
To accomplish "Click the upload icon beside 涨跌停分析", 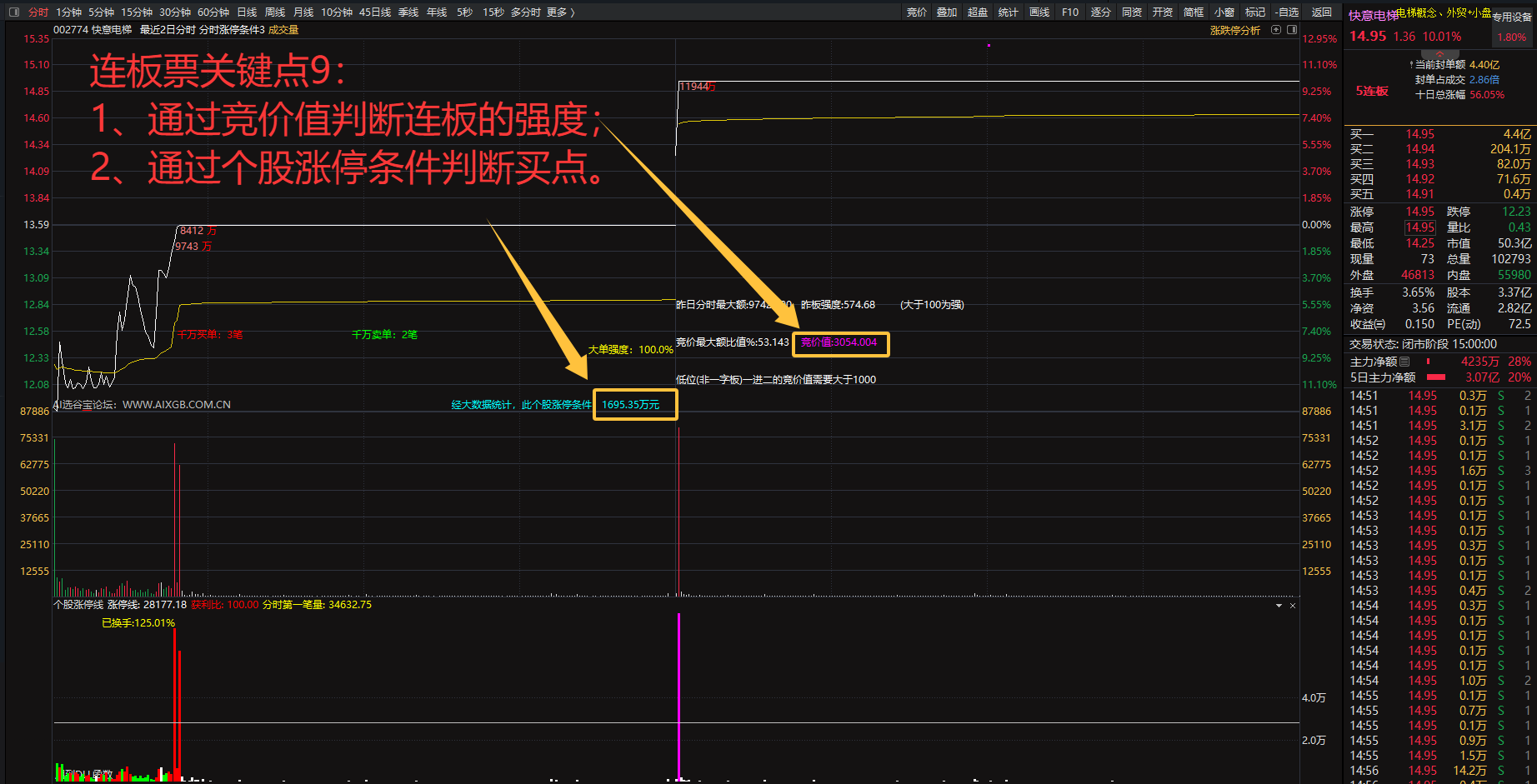I will tap(1276, 30).
